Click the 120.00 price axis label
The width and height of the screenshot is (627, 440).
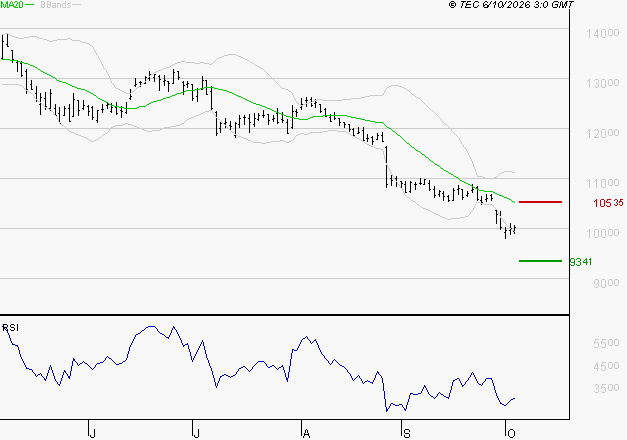coord(603,133)
